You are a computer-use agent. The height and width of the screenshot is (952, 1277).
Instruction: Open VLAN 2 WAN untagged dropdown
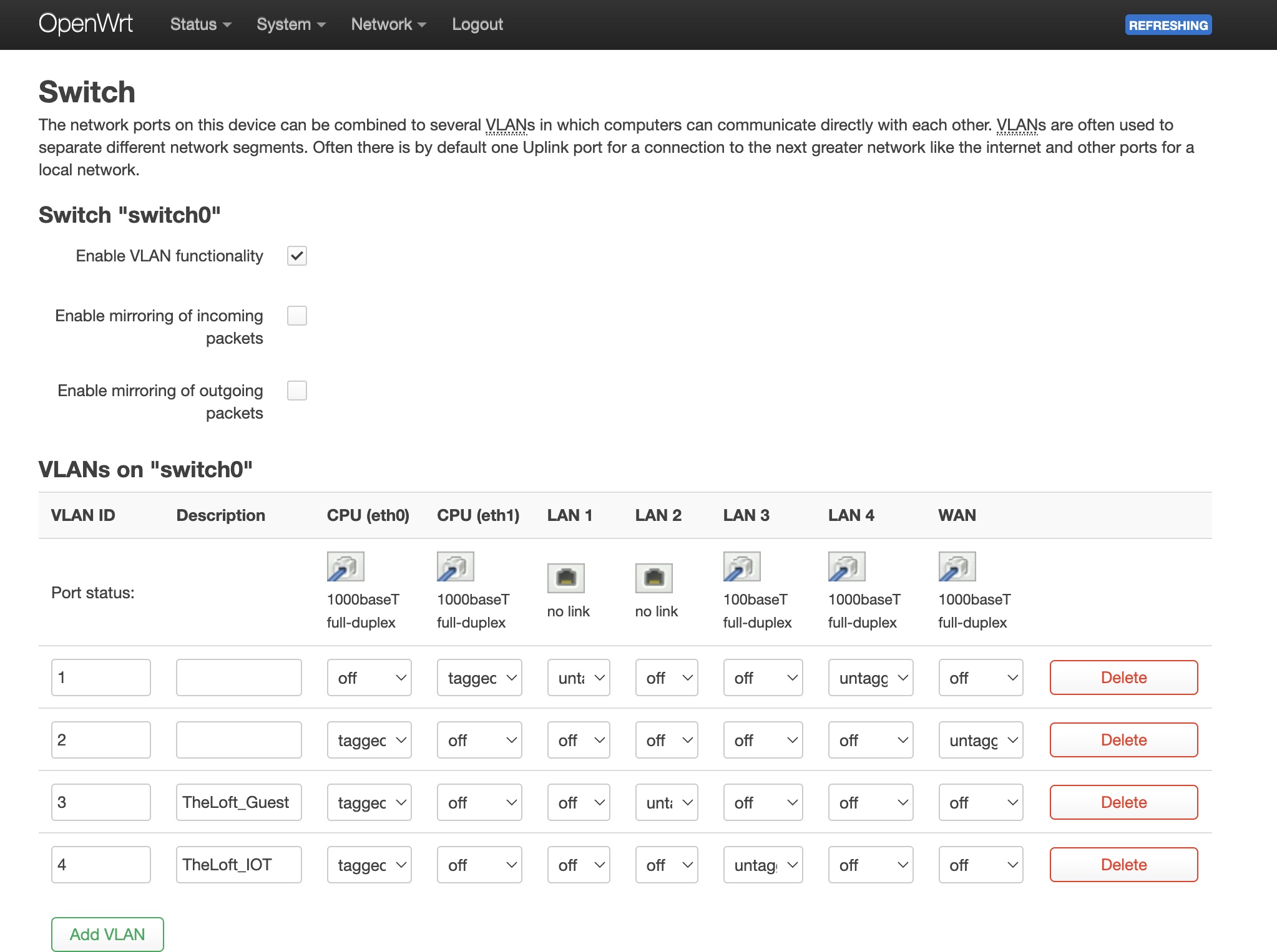(981, 740)
